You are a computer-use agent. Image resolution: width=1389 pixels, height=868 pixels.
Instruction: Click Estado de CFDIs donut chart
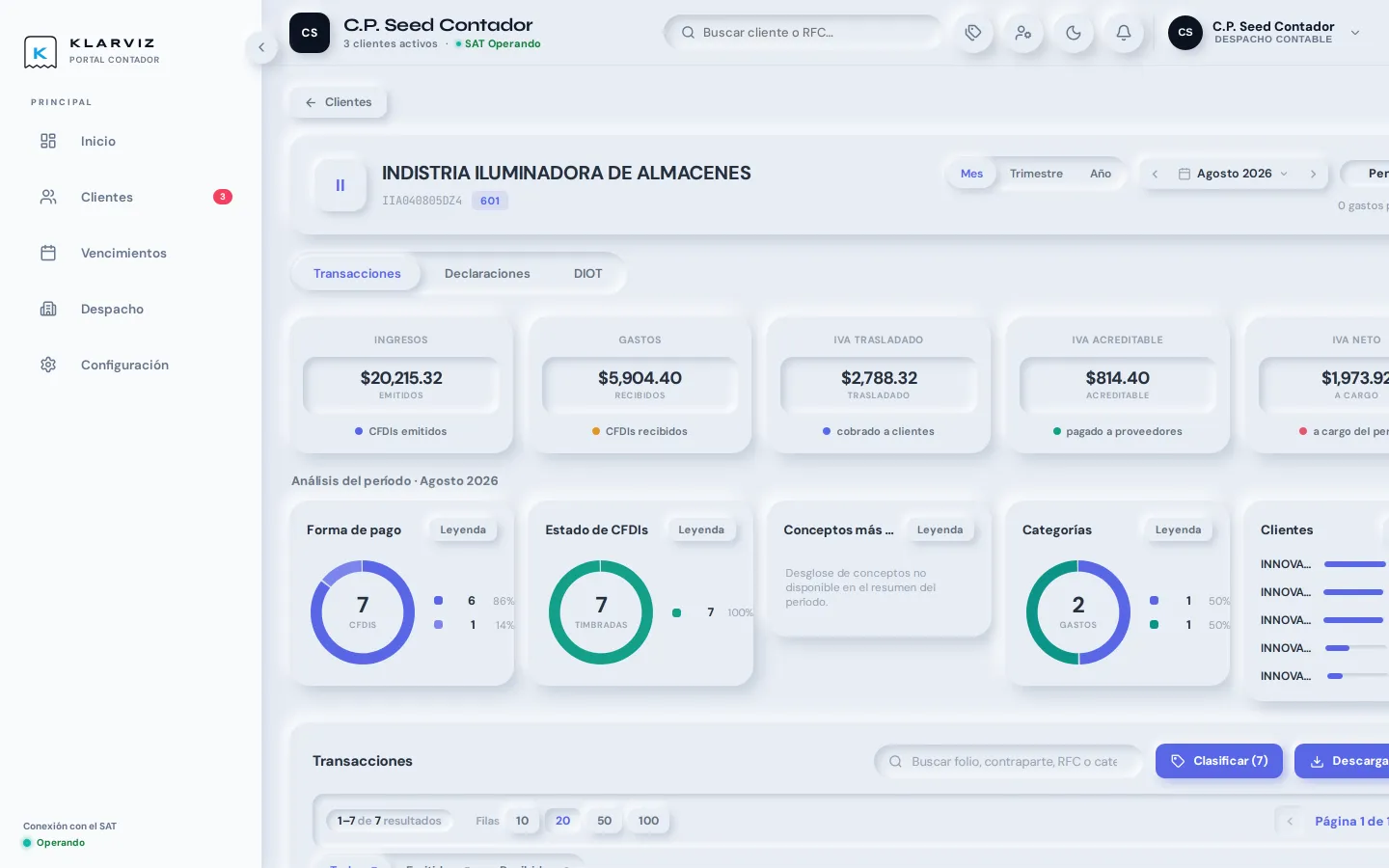tap(601, 612)
